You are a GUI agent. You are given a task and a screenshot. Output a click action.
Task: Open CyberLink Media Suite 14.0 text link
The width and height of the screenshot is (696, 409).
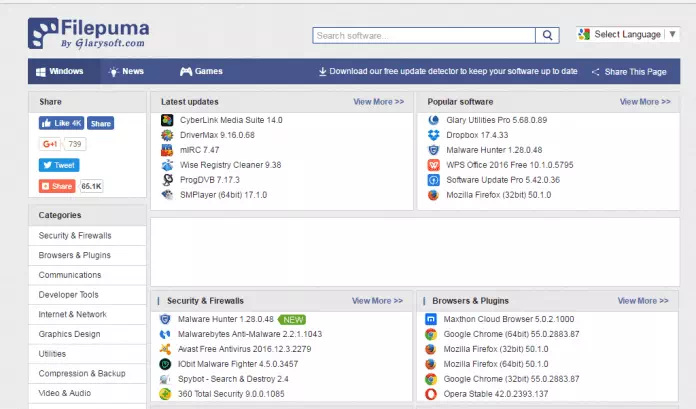(x=231, y=120)
